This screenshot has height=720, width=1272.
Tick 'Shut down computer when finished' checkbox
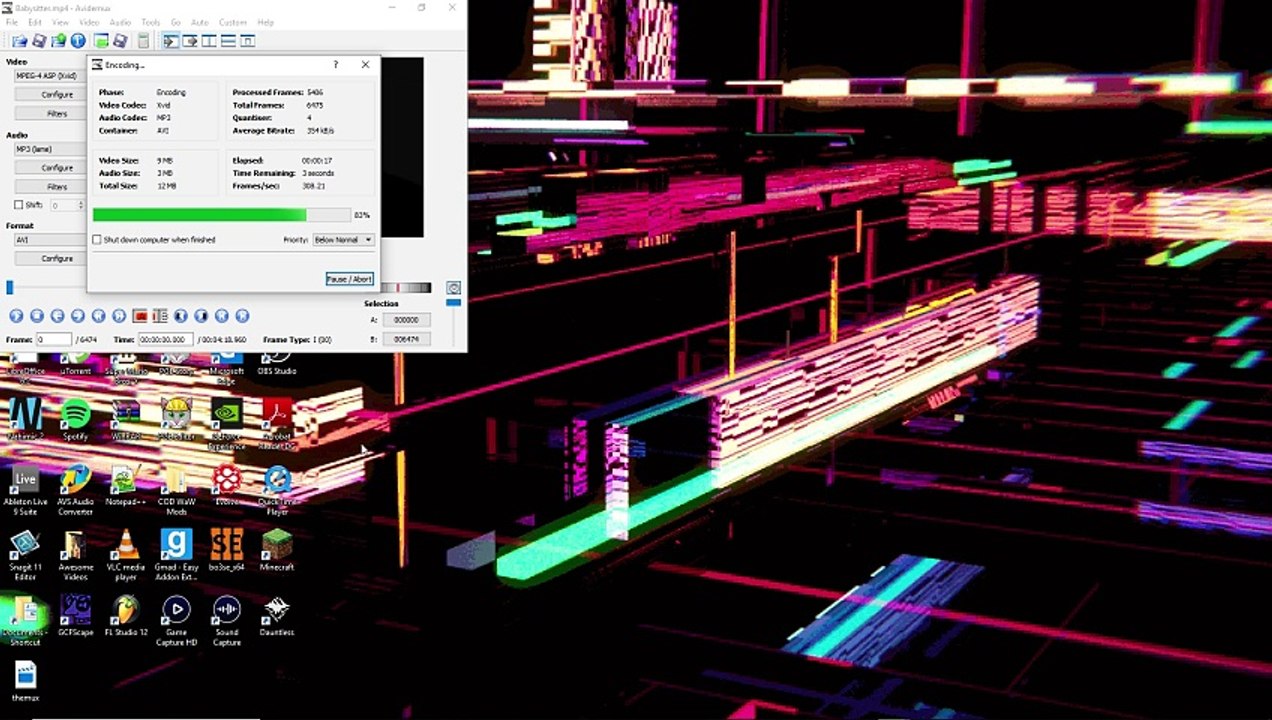coord(97,240)
